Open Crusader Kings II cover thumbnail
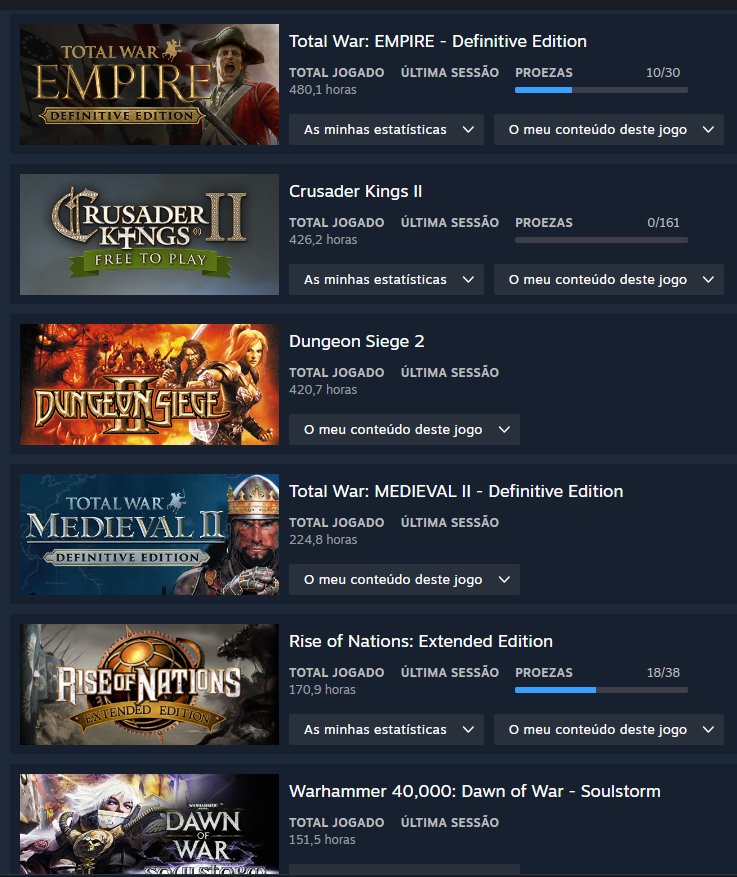 [x=149, y=234]
